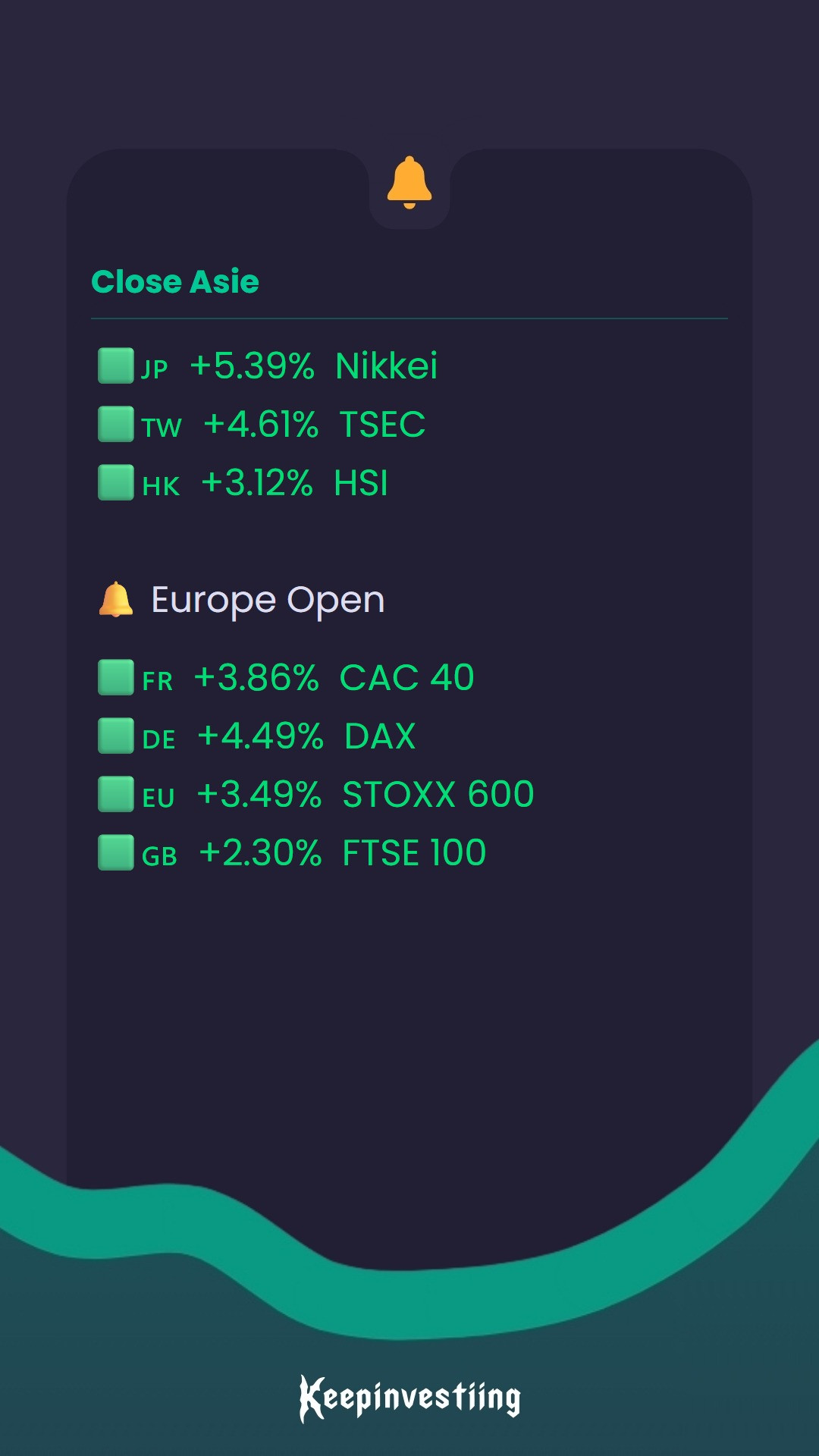Click the bell icon beside Europe Open
Viewport: 819px width, 1456px height.
[116, 600]
